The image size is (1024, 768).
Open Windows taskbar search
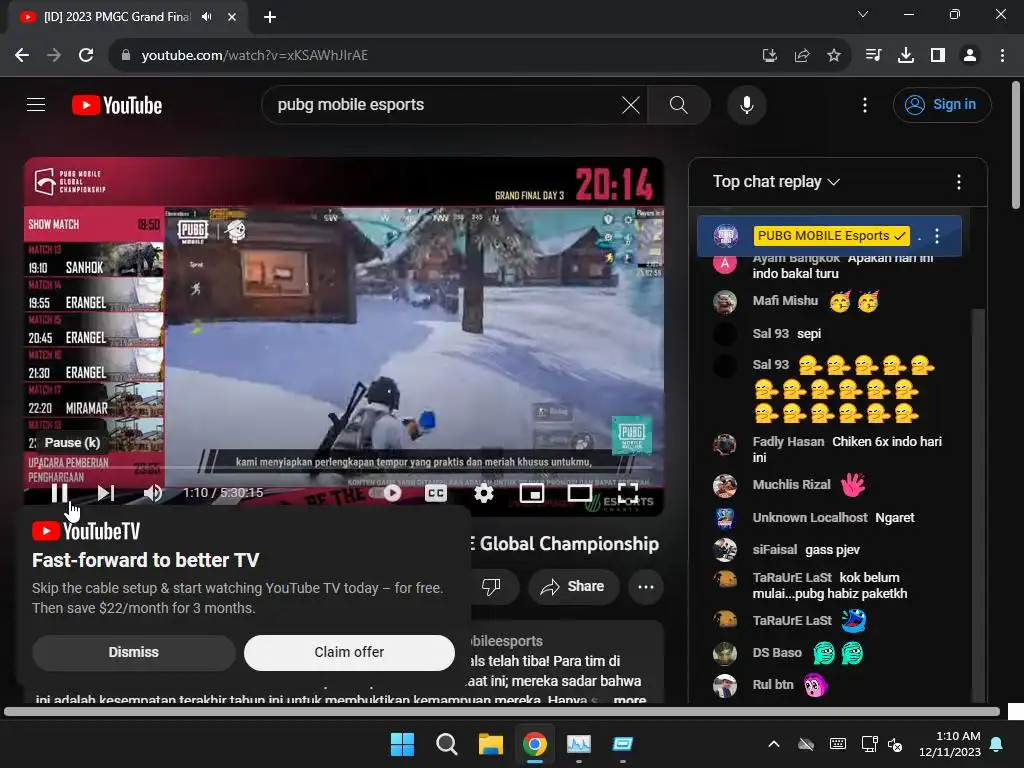tap(447, 744)
